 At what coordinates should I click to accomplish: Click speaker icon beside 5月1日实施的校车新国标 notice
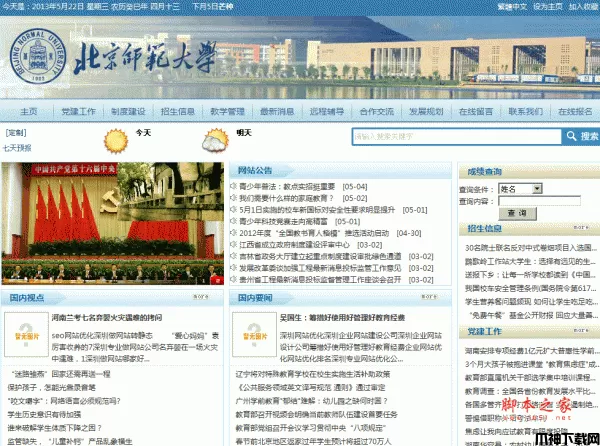pos(233,209)
